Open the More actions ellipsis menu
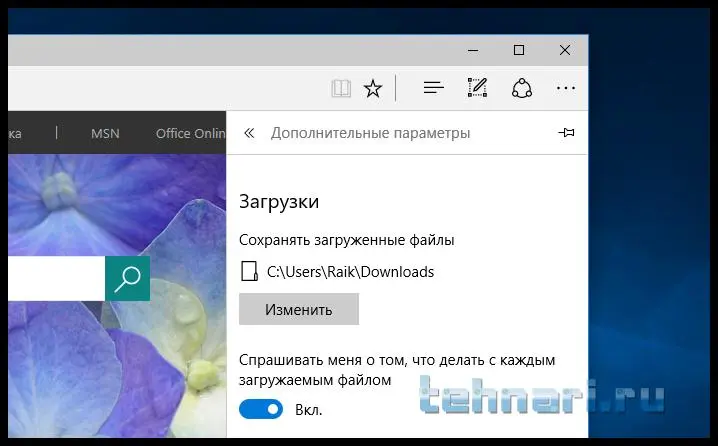Viewport: 718px width, 446px height. [x=566, y=88]
